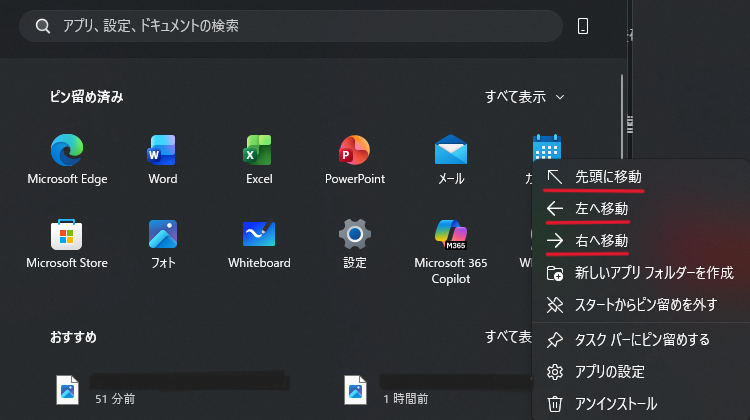
Task: Open 設定 gear app
Action: [x=354, y=243]
